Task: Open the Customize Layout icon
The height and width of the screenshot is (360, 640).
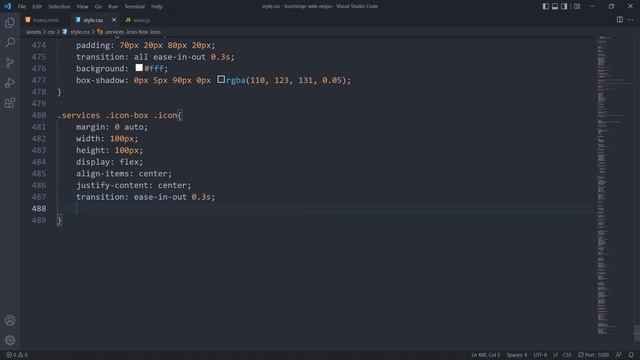Action: [577, 6]
